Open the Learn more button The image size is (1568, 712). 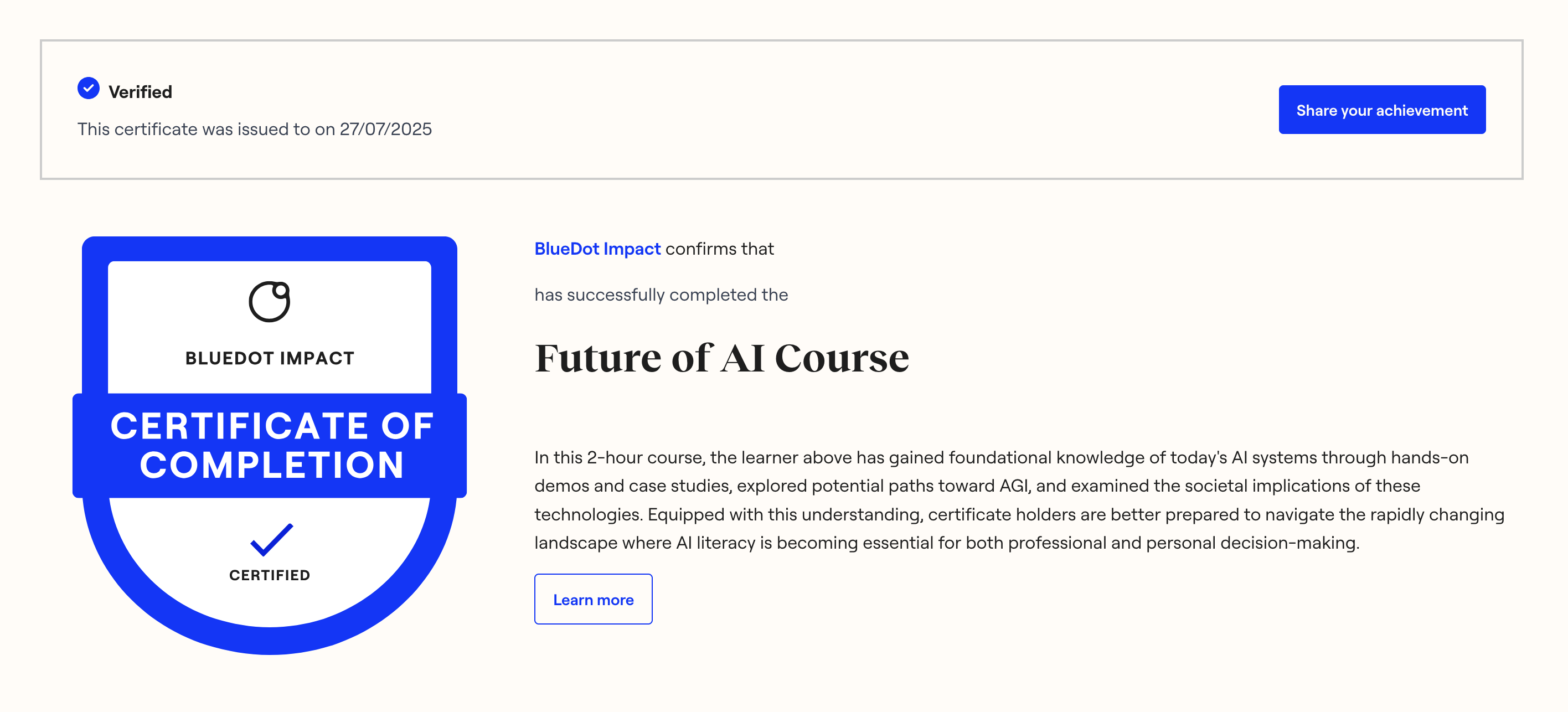[593, 600]
